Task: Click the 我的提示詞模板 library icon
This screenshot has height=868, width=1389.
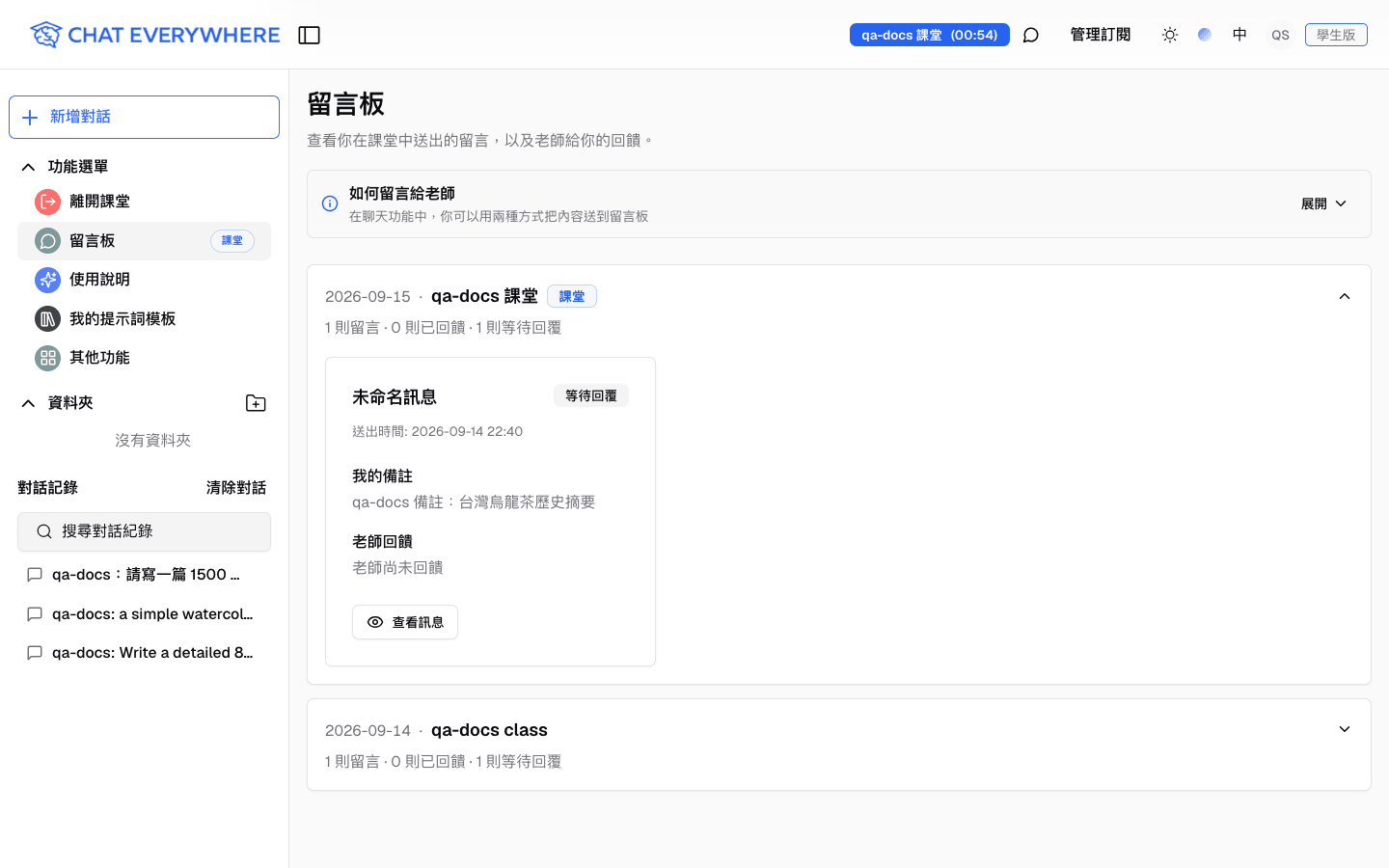Action: tap(47, 319)
